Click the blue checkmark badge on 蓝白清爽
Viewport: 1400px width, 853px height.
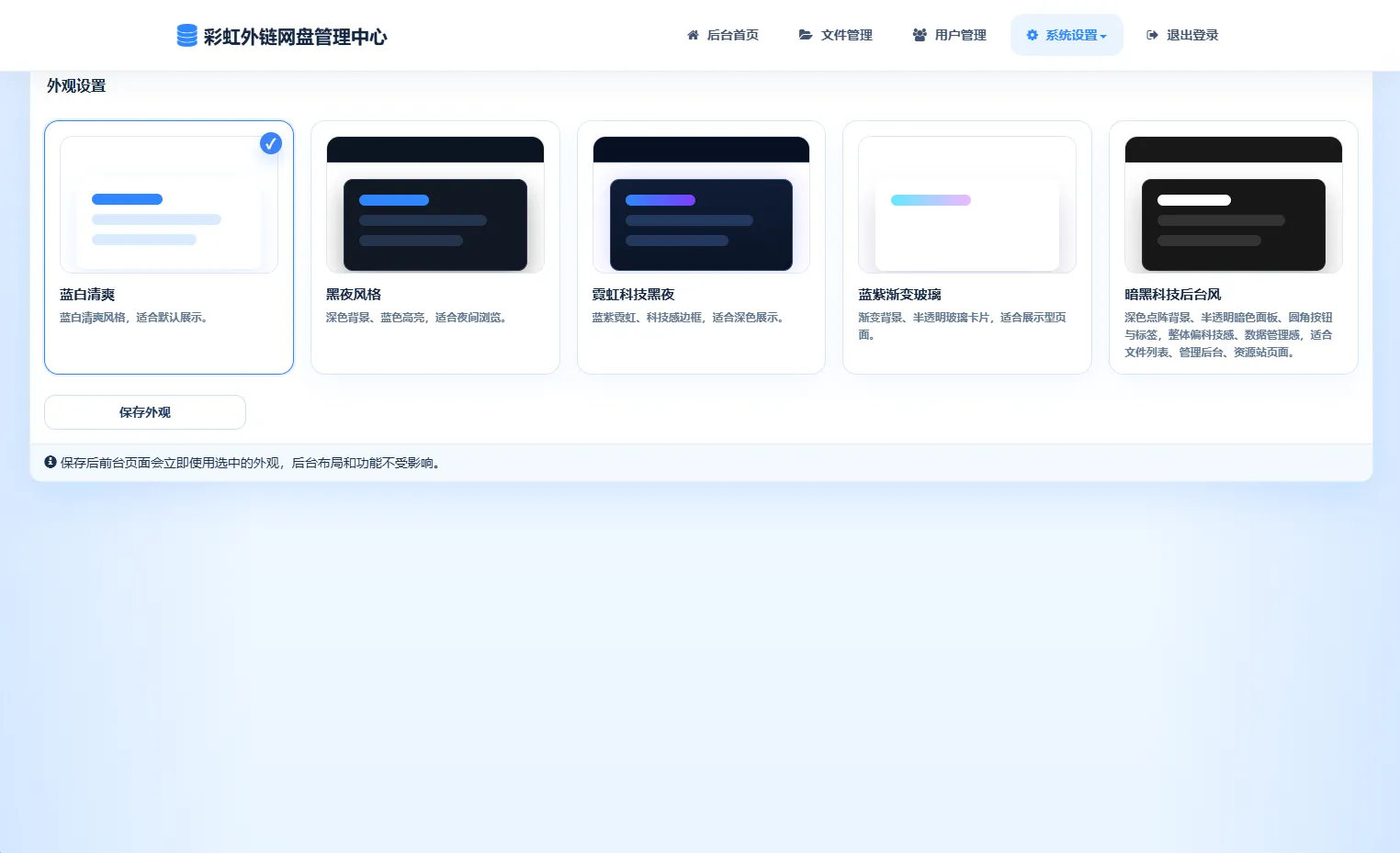pyautogui.click(x=270, y=143)
